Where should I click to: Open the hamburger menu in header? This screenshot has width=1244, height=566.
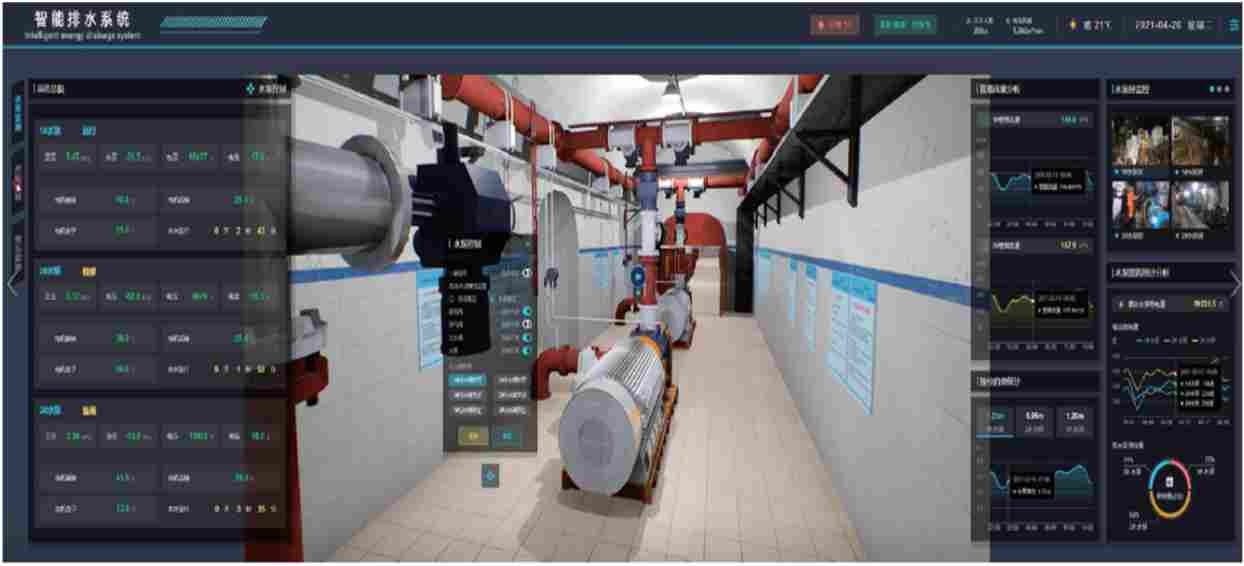point(1234,25)
